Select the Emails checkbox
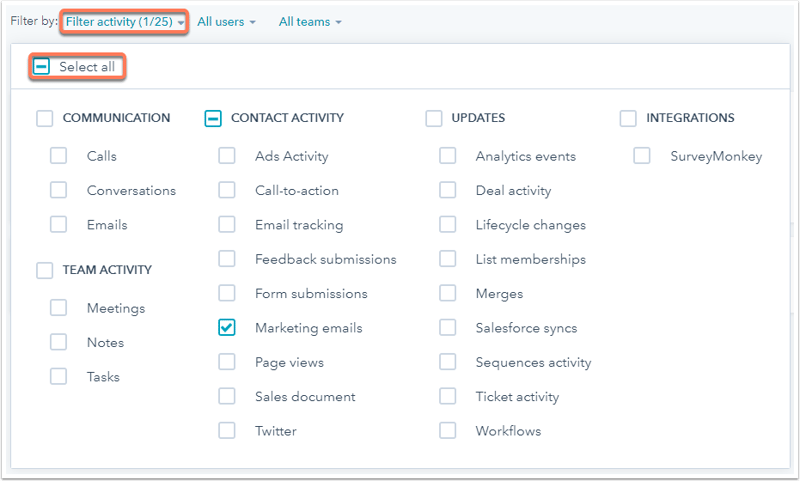The height and width of the screenshot is (481, 800). [59, 225]
